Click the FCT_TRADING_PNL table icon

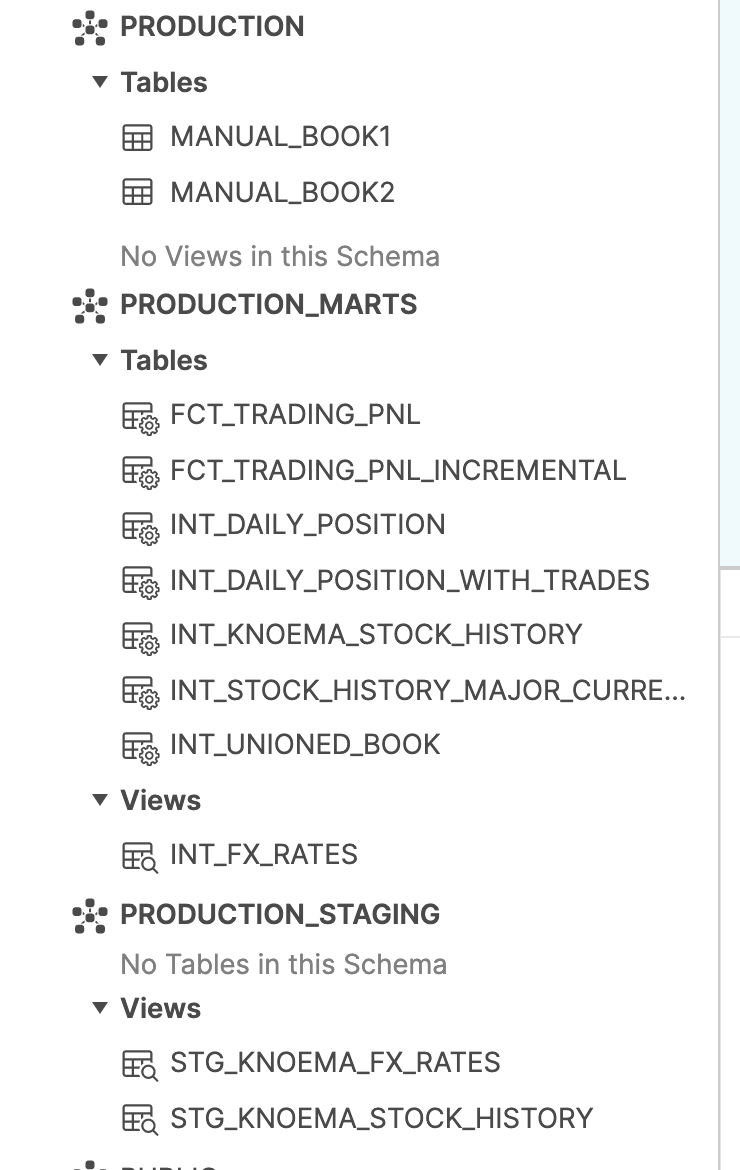click(x=139, y=417)
